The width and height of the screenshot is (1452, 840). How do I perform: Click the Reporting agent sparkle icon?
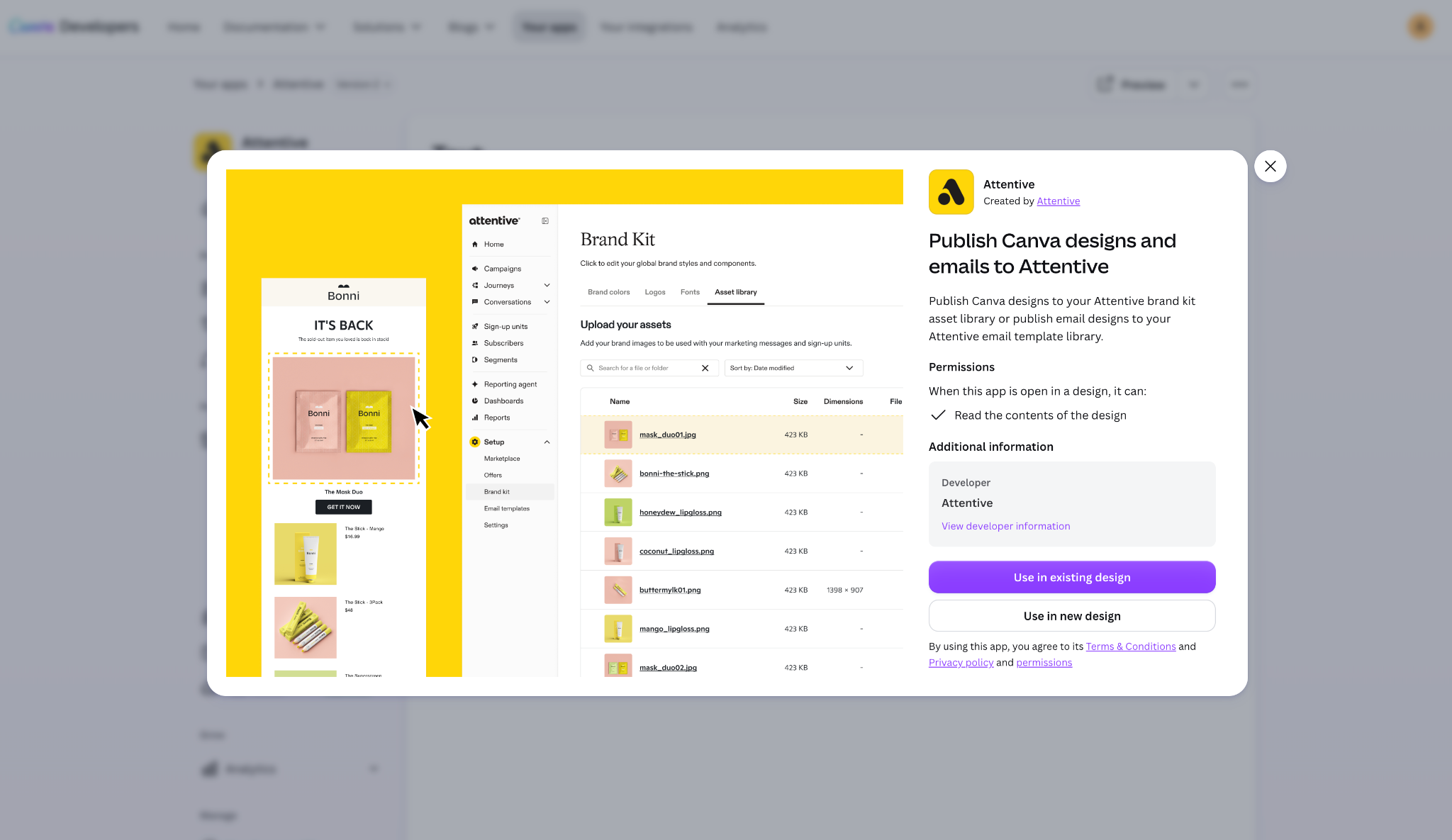(x=475, y=384)
